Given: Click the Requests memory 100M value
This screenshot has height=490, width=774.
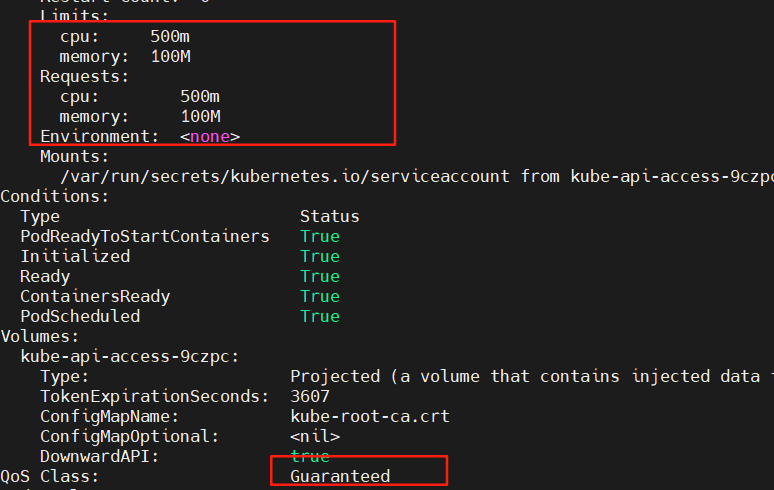Looking at the screenshot, I should 200,116.
